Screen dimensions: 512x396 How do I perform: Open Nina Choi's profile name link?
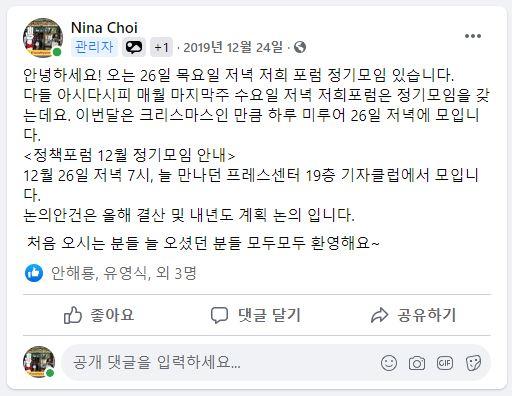tap(104, 28)
